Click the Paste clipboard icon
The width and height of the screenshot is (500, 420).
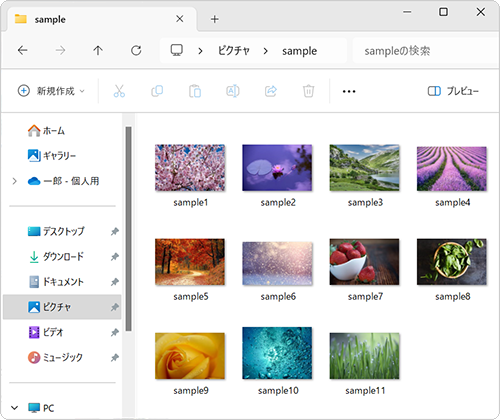pos(195,91)
